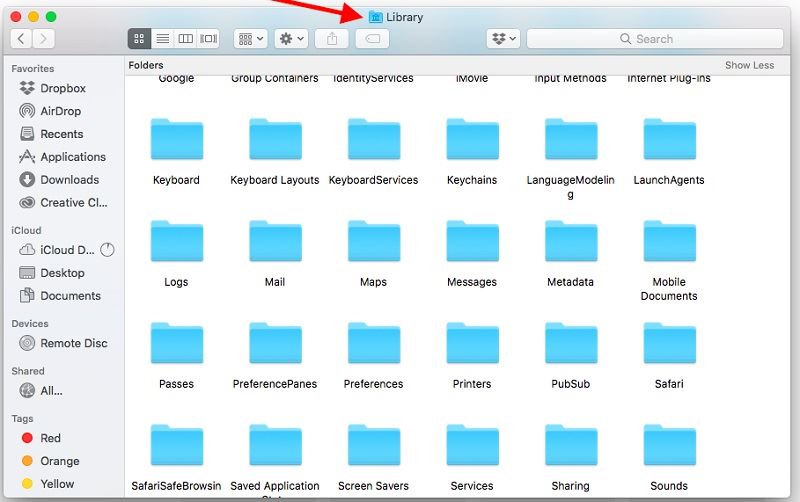
Task: Select the Safari folder
Action: coord(669,343)
